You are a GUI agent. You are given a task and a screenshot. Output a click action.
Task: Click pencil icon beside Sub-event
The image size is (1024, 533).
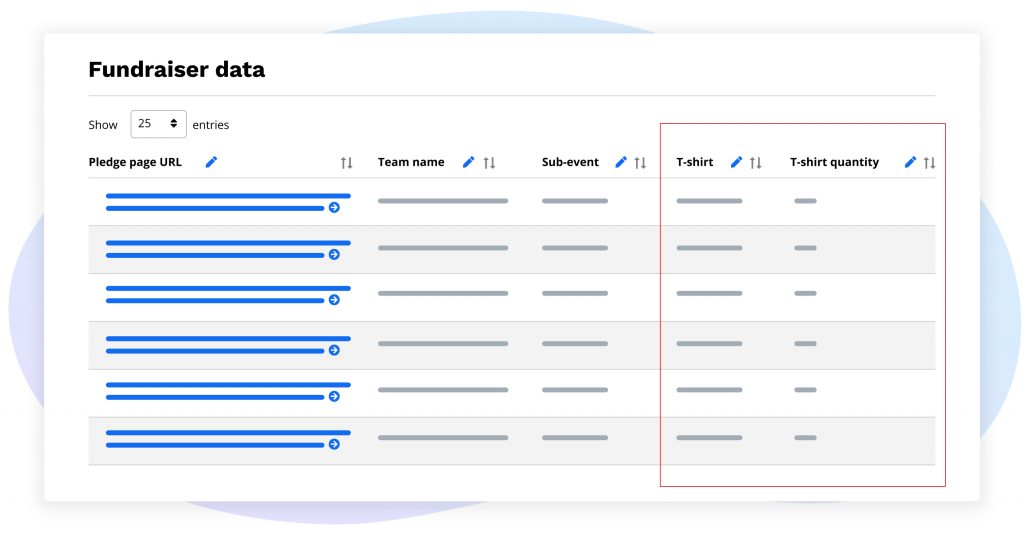click(621, 162)
